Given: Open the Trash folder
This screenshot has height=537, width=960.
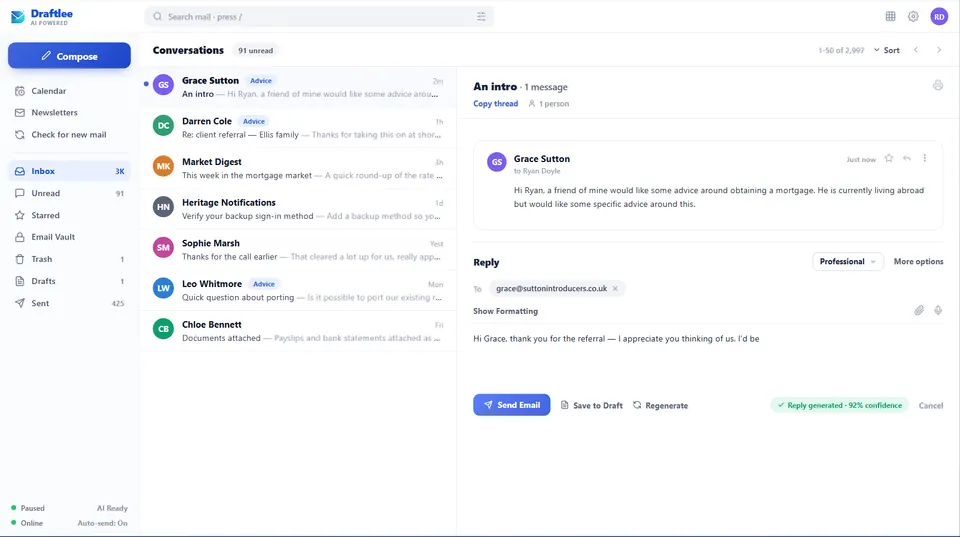Looking at the screenshot, I should (x=69, y=259).
